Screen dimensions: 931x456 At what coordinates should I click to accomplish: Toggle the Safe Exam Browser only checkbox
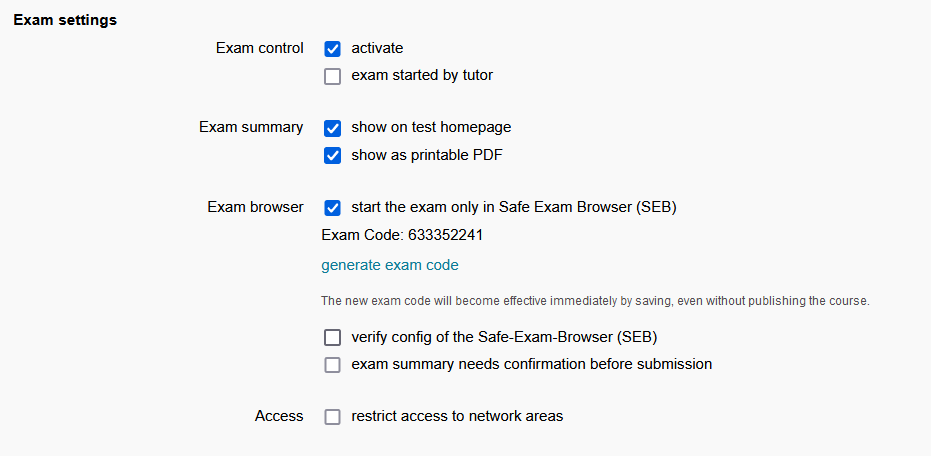click(333, 208)
